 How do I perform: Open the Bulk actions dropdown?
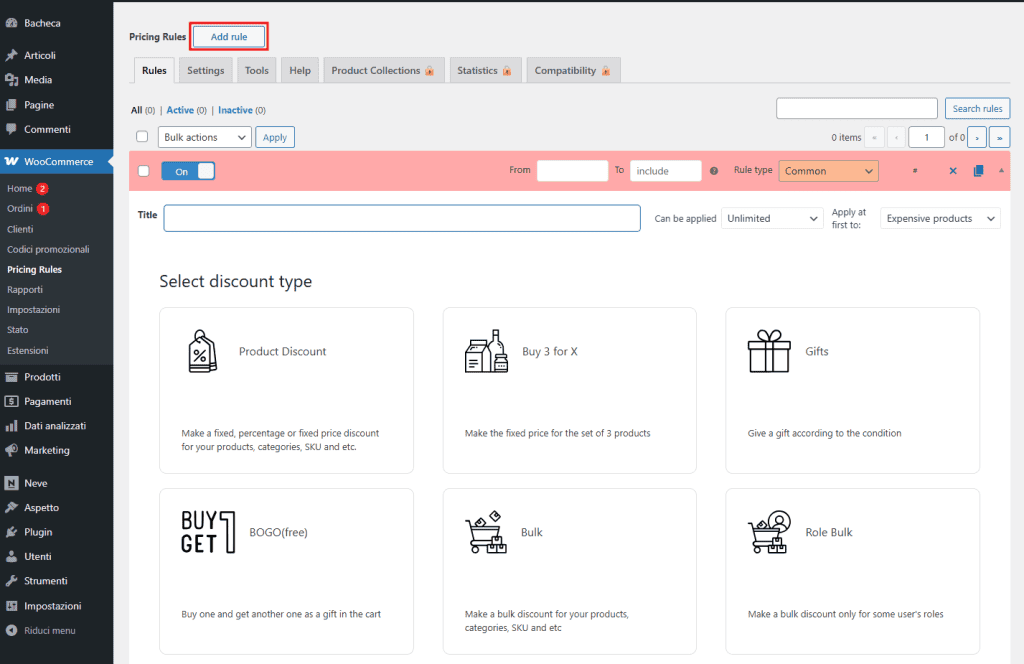coord(204,137)
